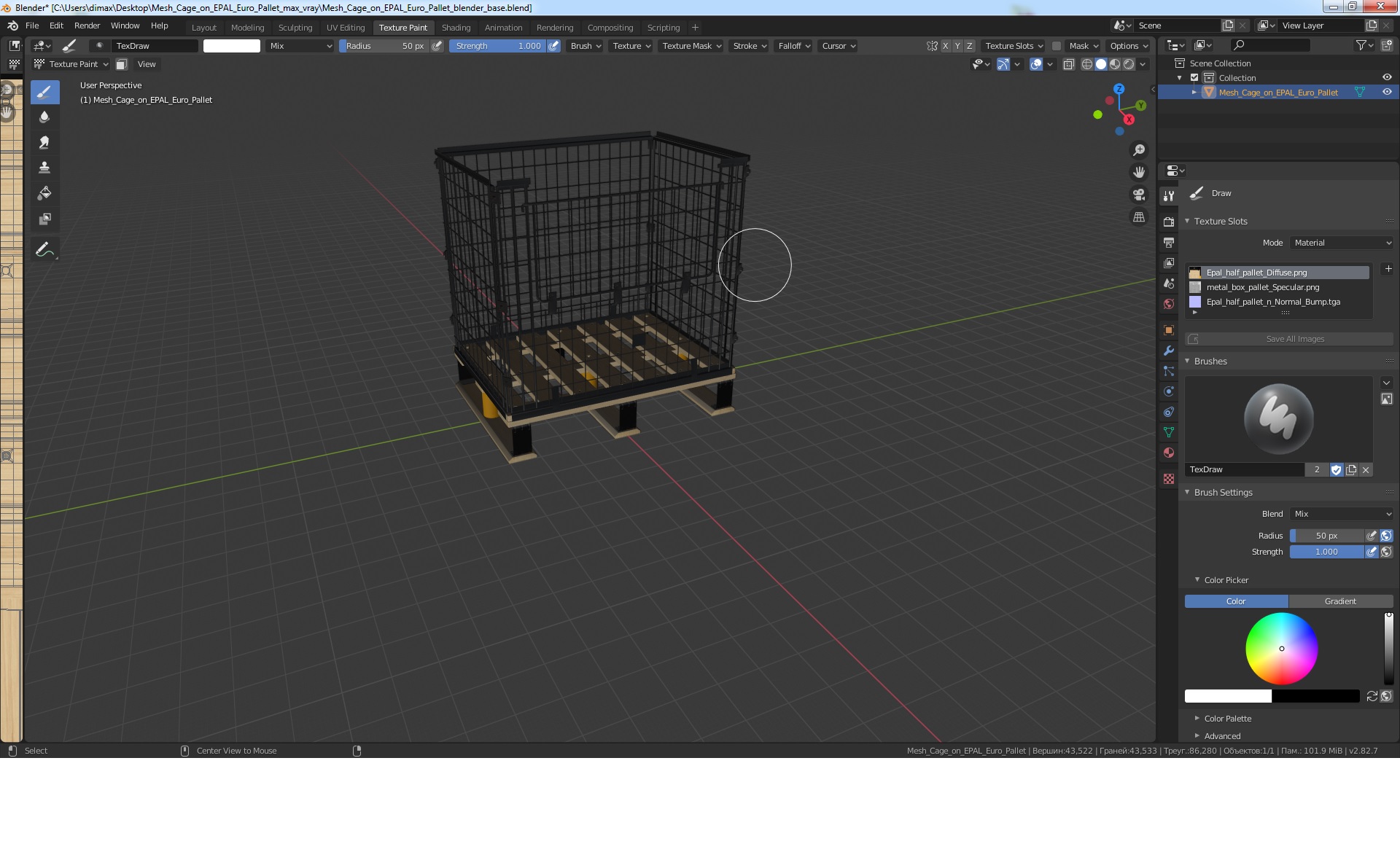The width and height of the screenshot is (1400, 844).
Task: Open World properties tab
Action: point(1169,304)
